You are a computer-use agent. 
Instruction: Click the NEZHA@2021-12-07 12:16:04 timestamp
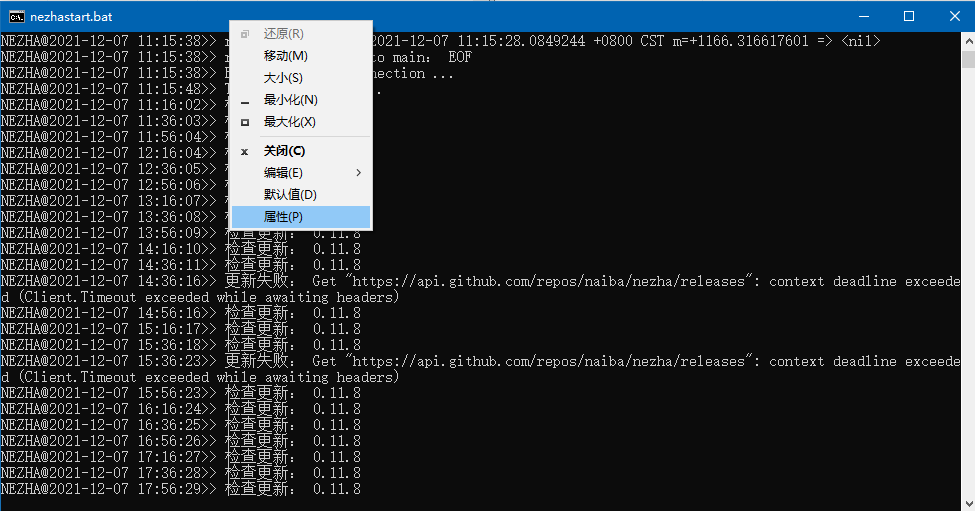(109, 153)
